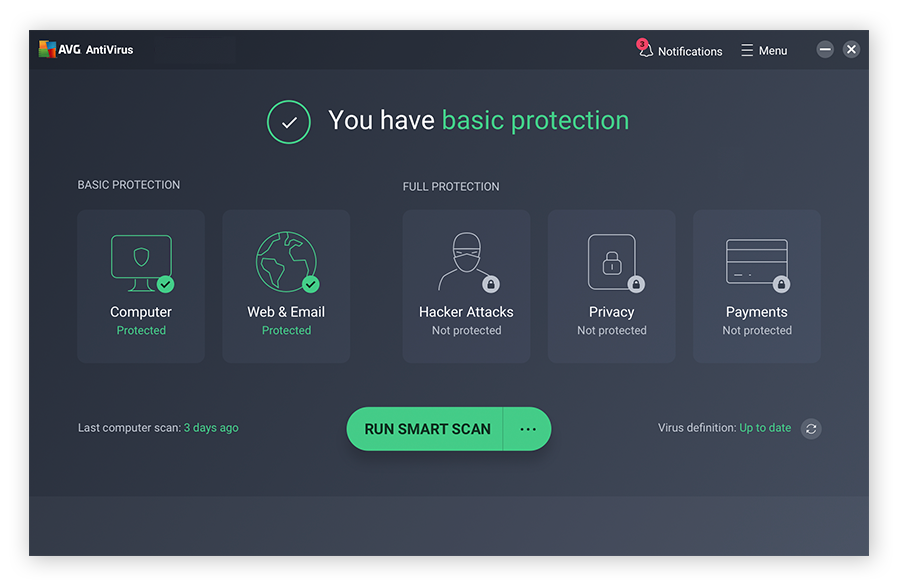Open the Privacy protection tile

point(611,286)
